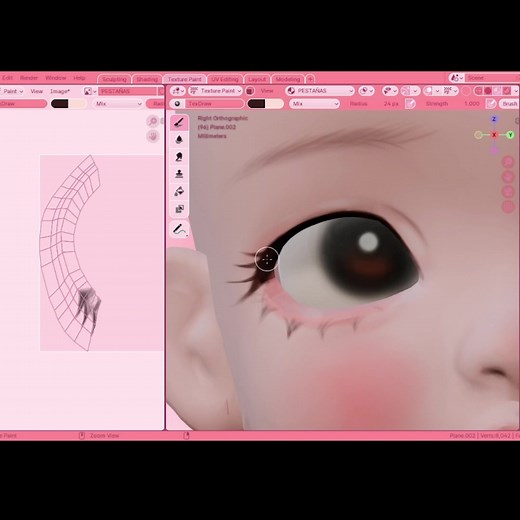The width and height of the screenshot is (520, 520).
Task: Open the Image* menu in image editor
Action: point(60,91)
